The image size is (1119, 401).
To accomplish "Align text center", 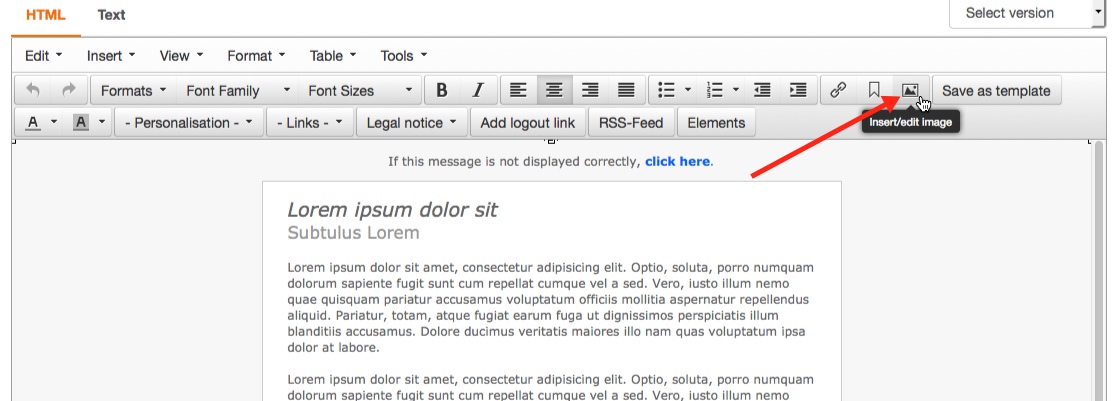I will coord(555,91).
